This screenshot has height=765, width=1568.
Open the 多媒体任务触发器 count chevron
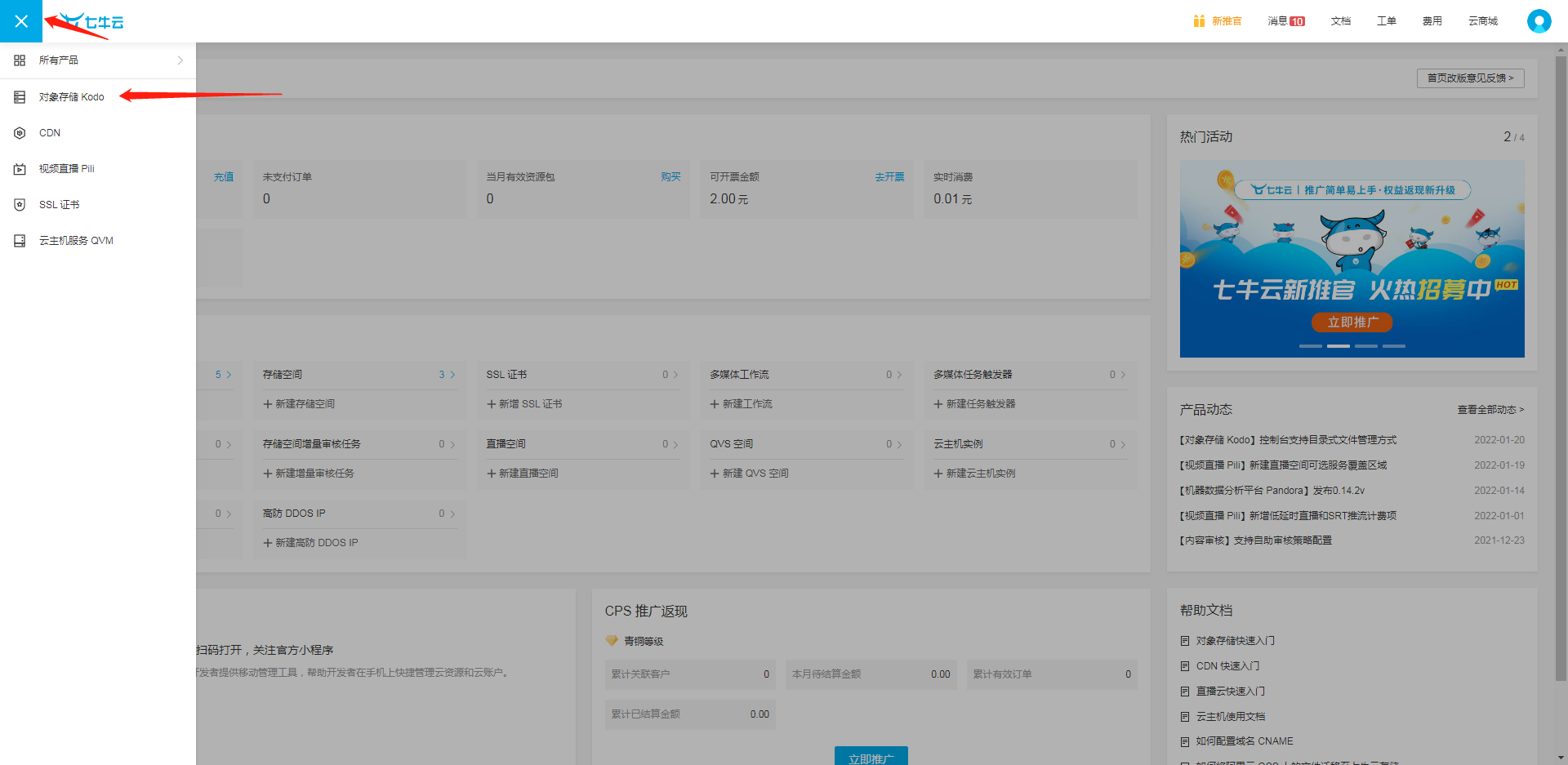[x=1123, y=375]
